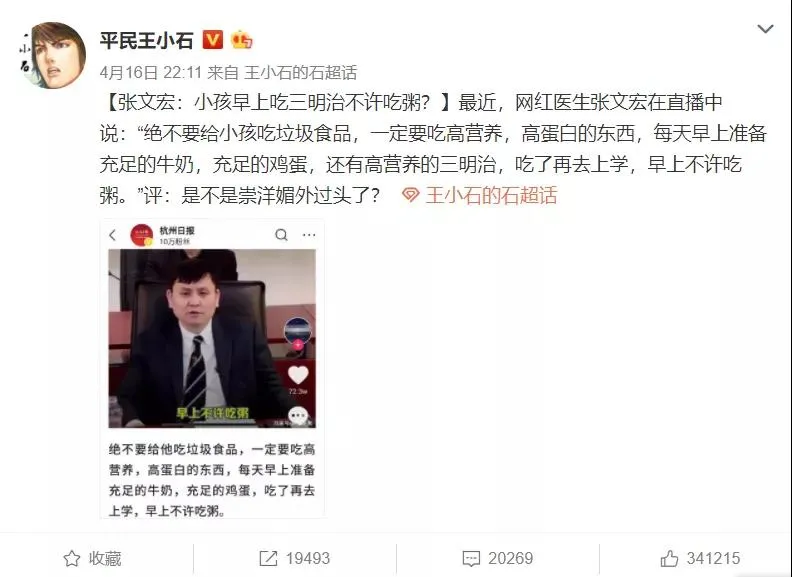This screenshot has height=577, width=792.
Task: Click the 杭州日报 account avatar
Action: (141, 235)
